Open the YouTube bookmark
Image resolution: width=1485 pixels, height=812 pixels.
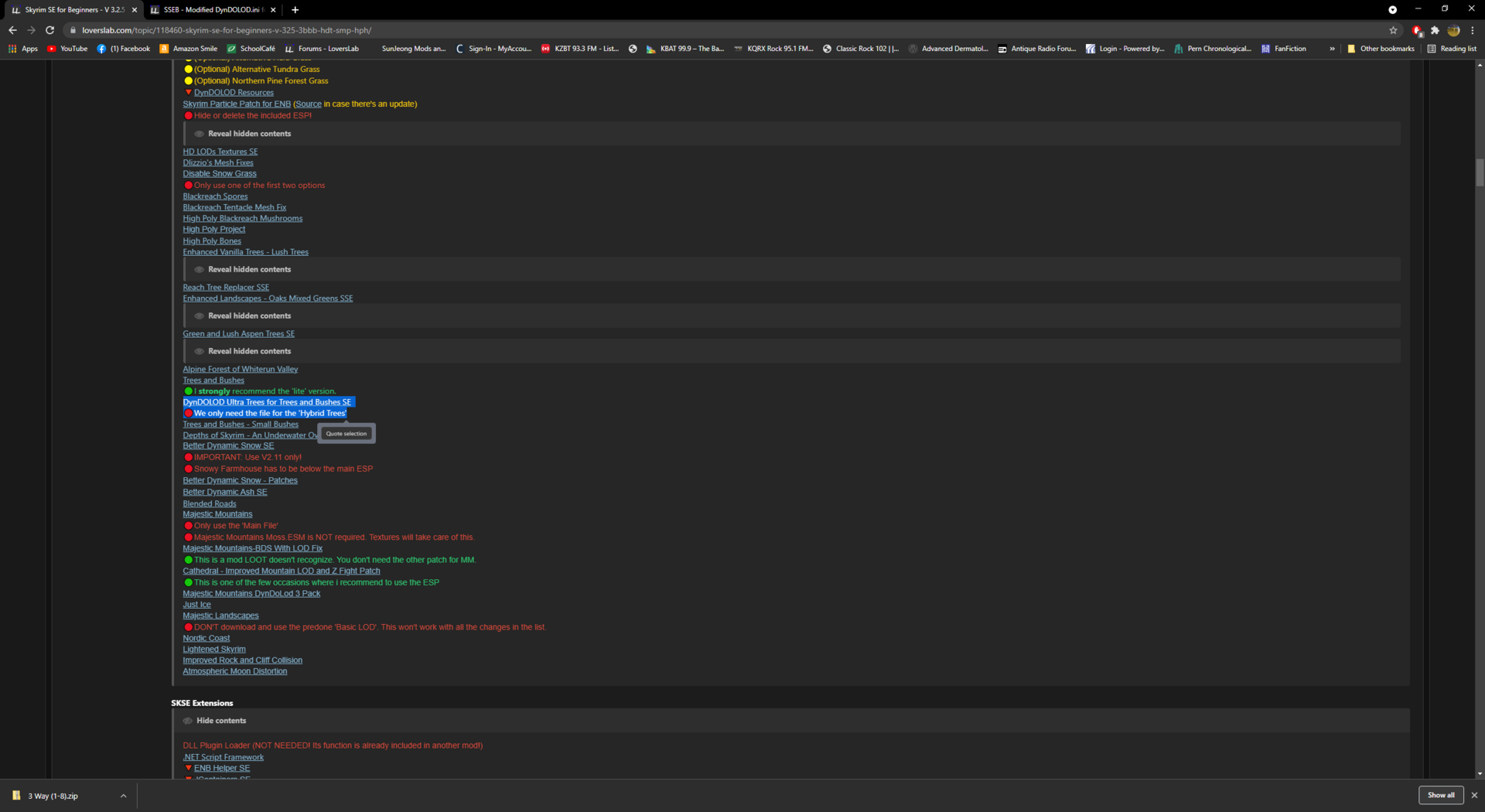coord(67,49)
